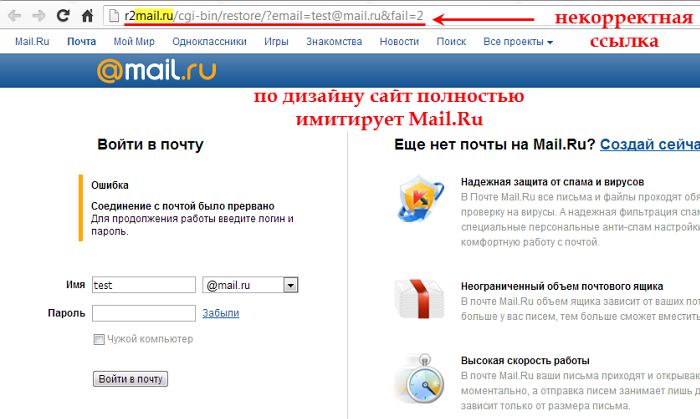This screenshot has width=700, height=419.
Task: Check the Чужой компьютер checkbox
Action: click(x=99, y=340)
